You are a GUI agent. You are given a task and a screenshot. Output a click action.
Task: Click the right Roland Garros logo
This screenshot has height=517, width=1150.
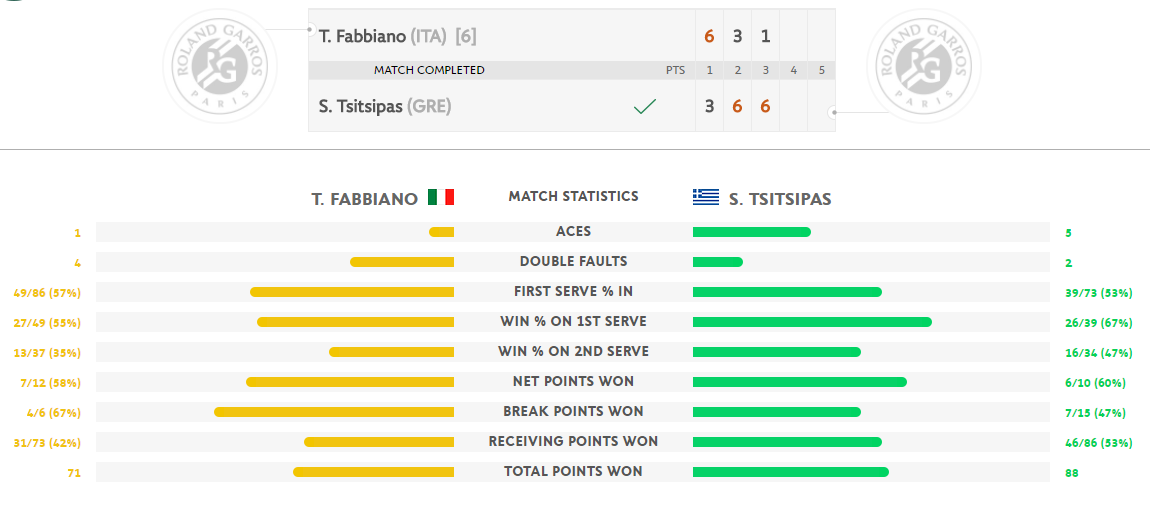[x=924, y=66]
